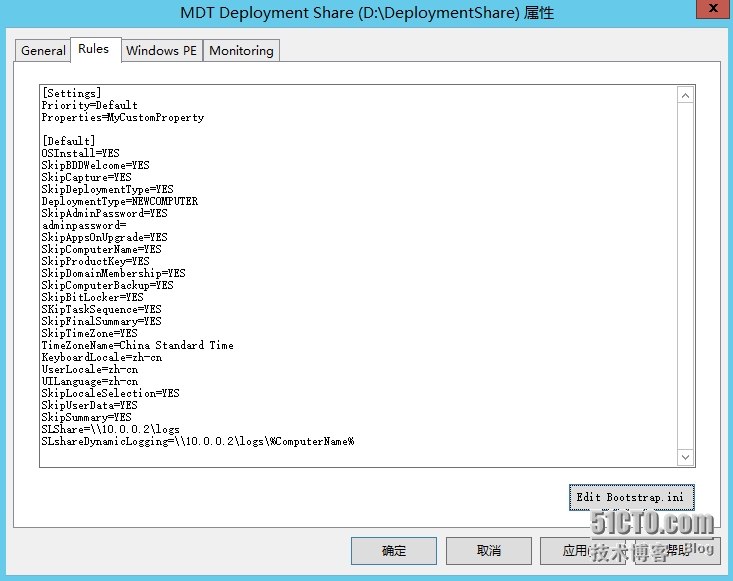Viewport: 733px width, 581px height.
Task: Click the SkipProductKey=YES line
Action: coord(95,261)
